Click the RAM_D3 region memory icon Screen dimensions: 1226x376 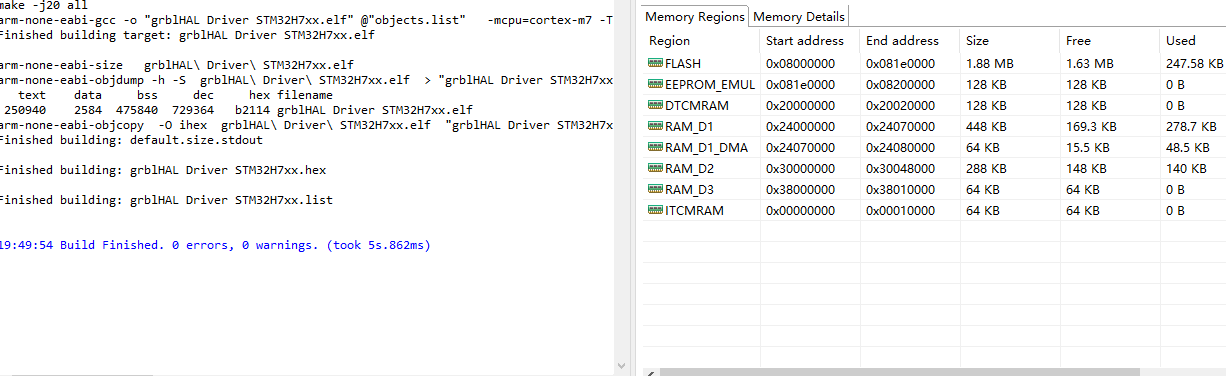(656, 189)
